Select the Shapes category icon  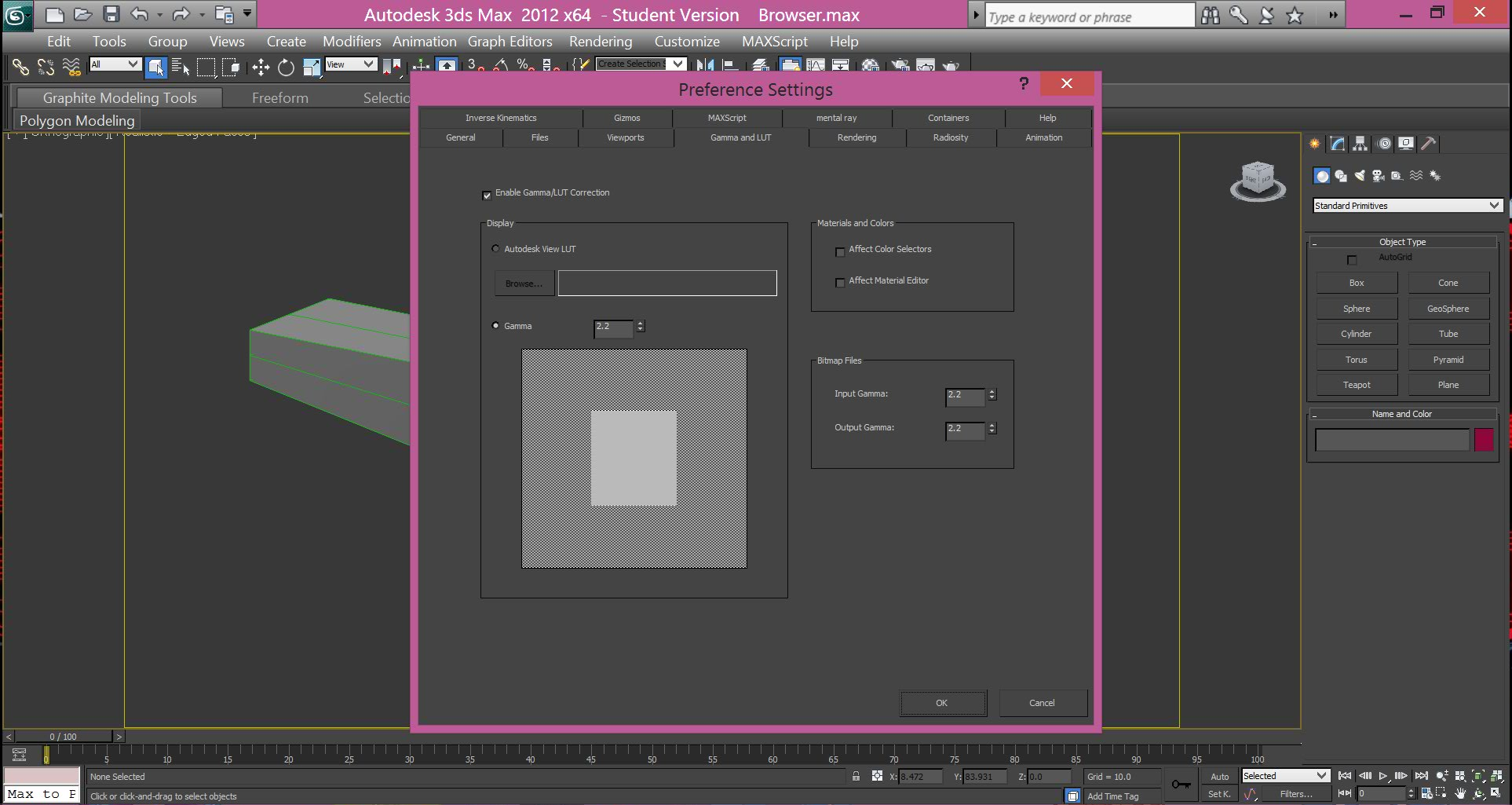[x=1341, y=176]
